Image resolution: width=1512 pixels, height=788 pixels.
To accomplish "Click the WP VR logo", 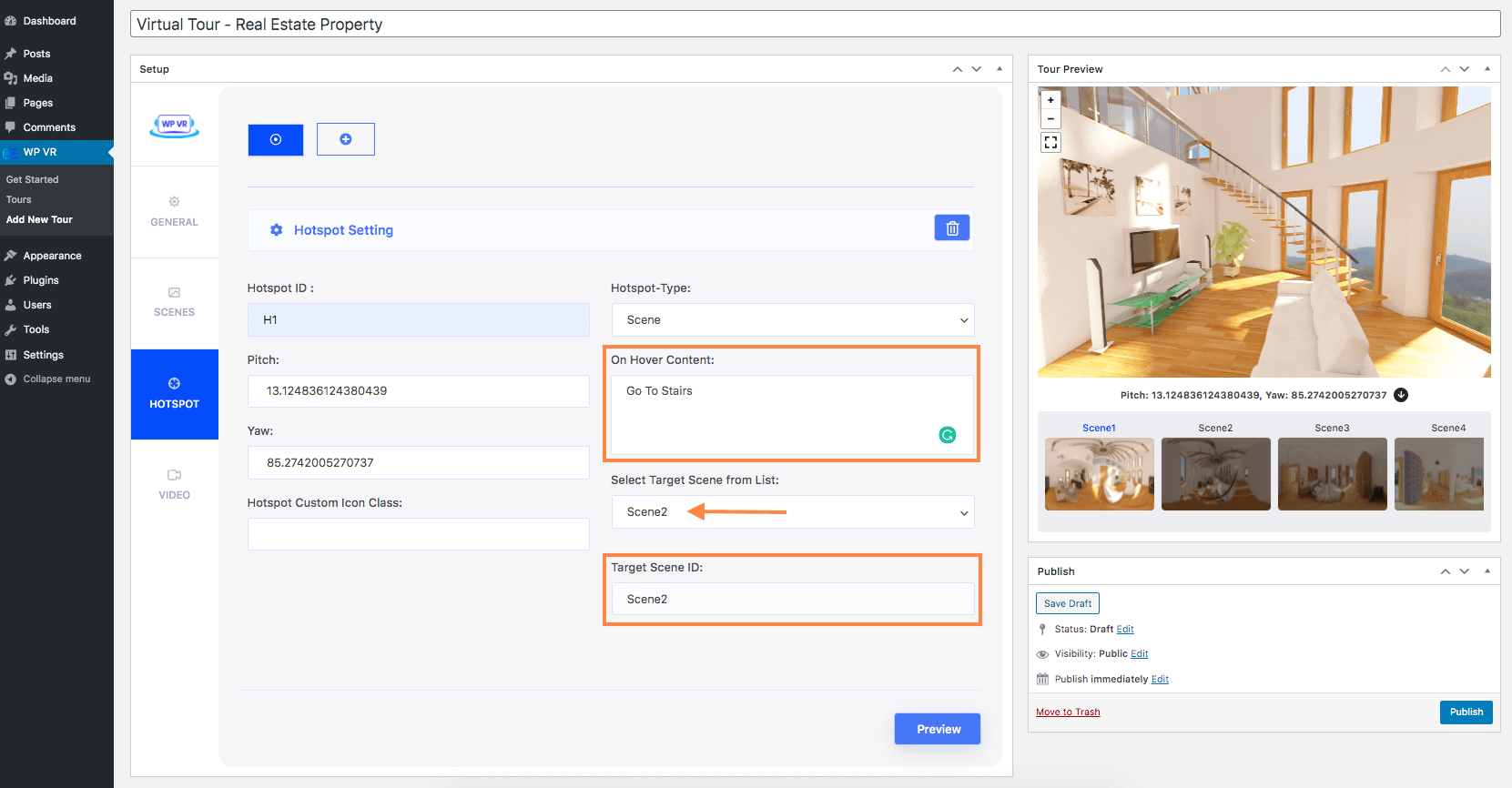I will (174, 126).
